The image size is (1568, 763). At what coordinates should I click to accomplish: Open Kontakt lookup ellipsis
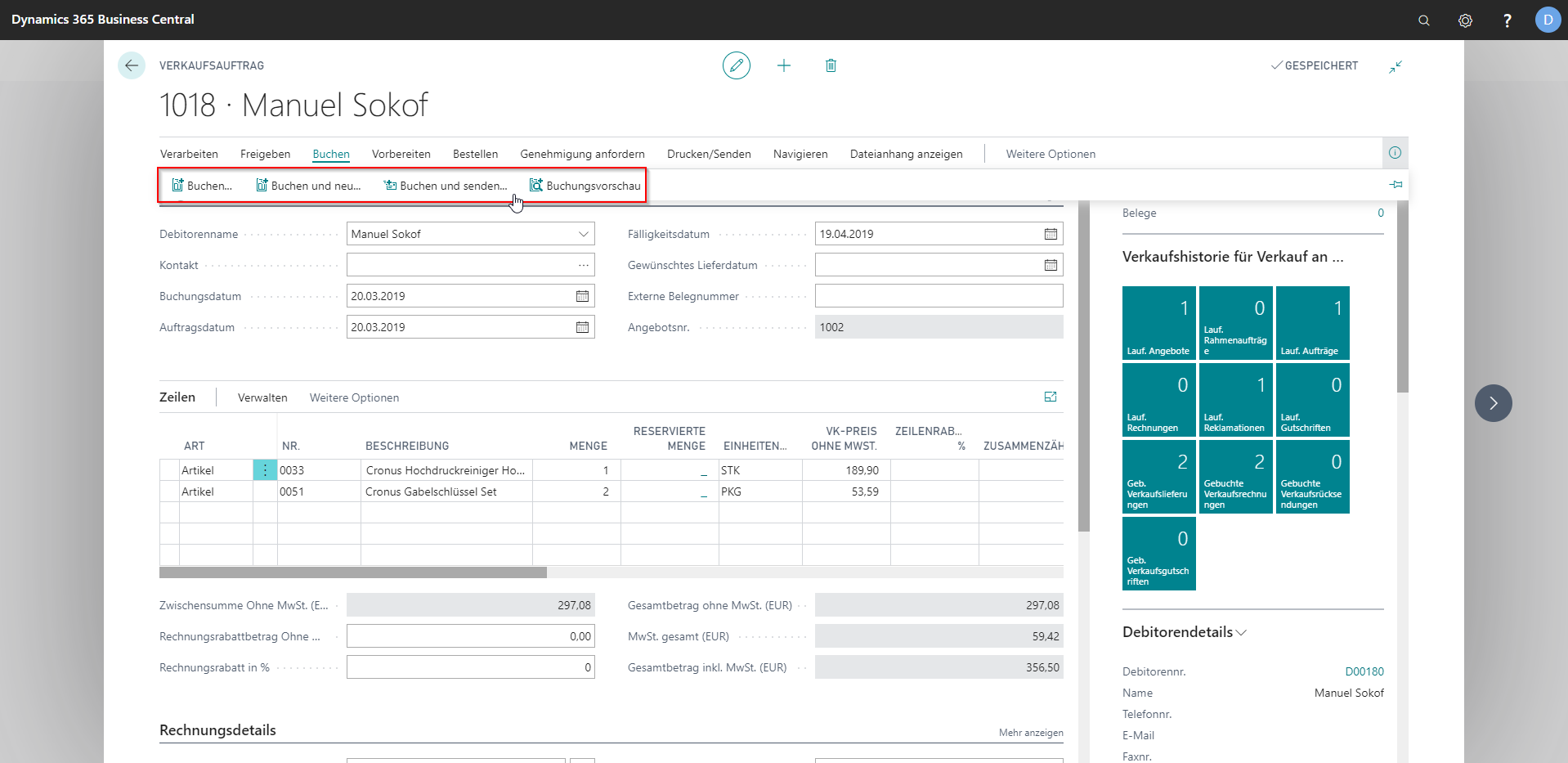click(x=583, y=265)
